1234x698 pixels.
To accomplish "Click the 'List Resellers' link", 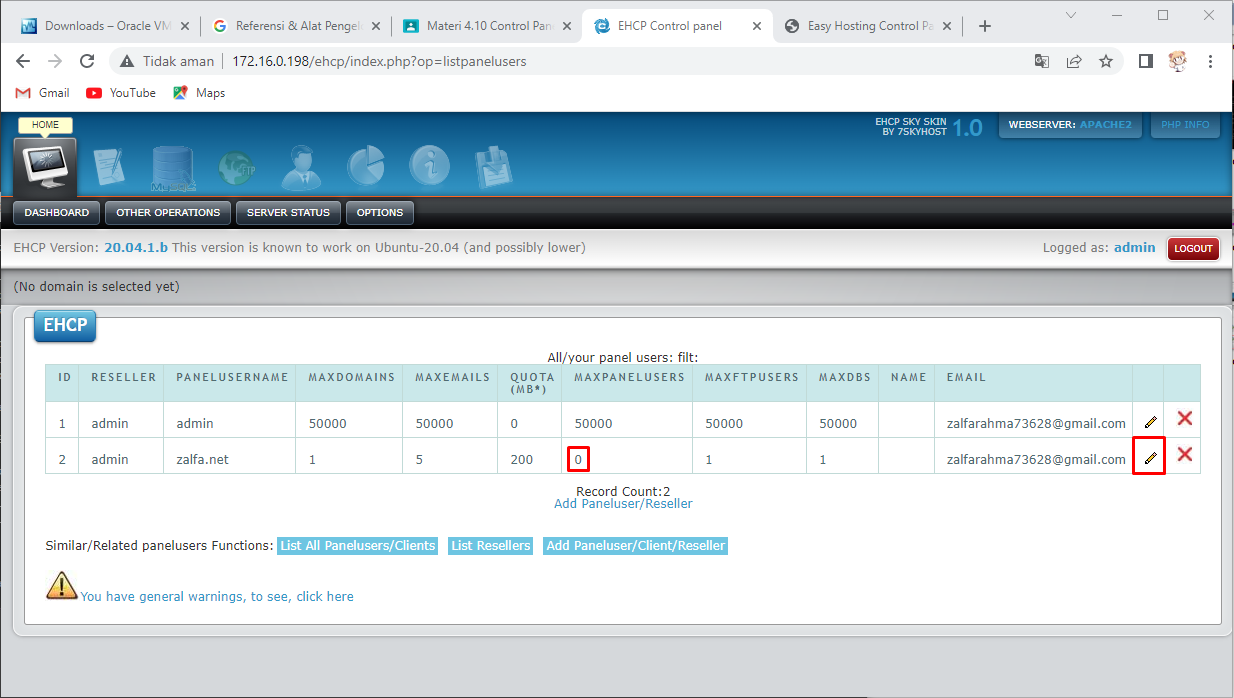I will coord(491,546).
